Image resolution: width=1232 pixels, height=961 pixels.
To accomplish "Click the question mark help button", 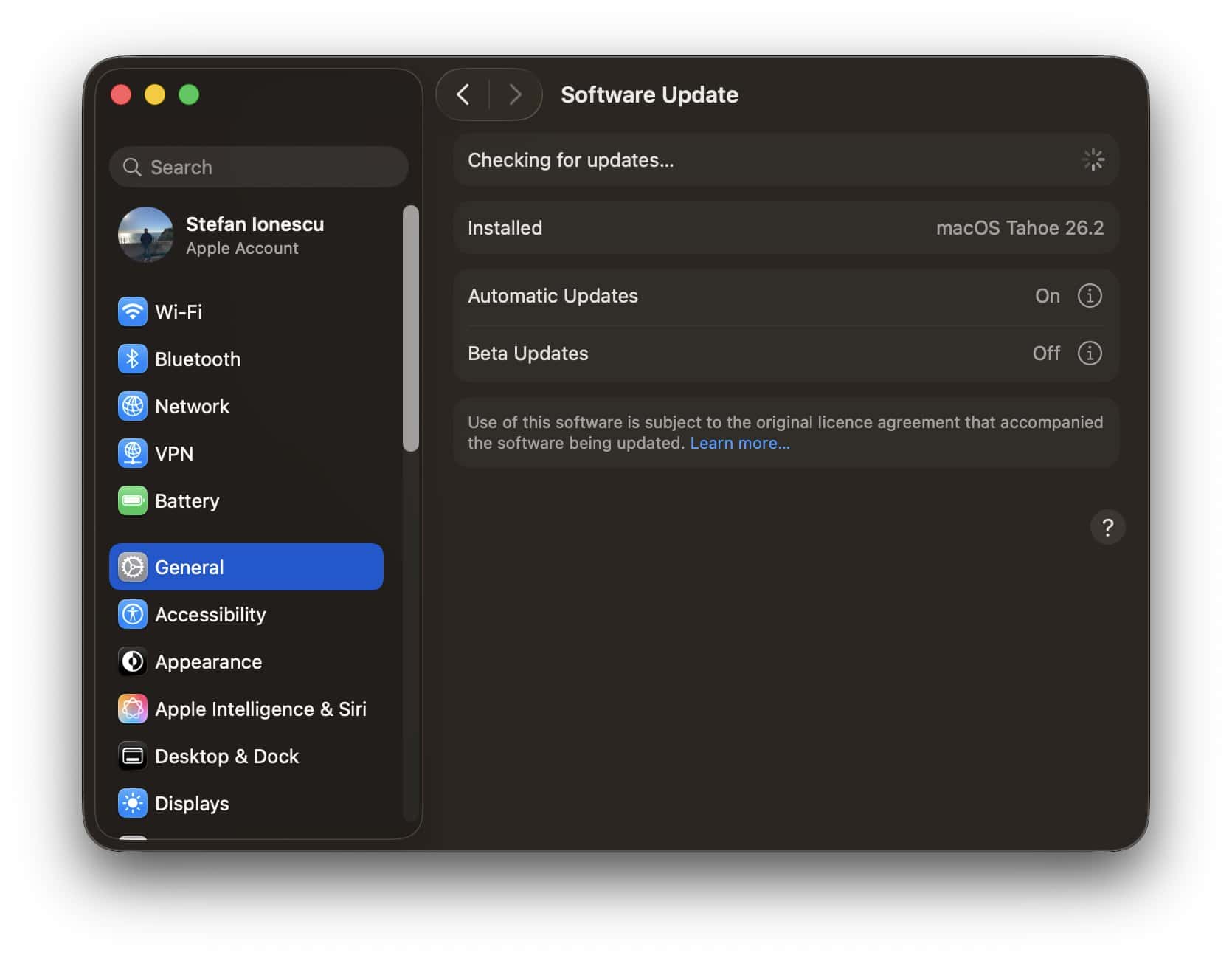I will [x=1107, y=527].
